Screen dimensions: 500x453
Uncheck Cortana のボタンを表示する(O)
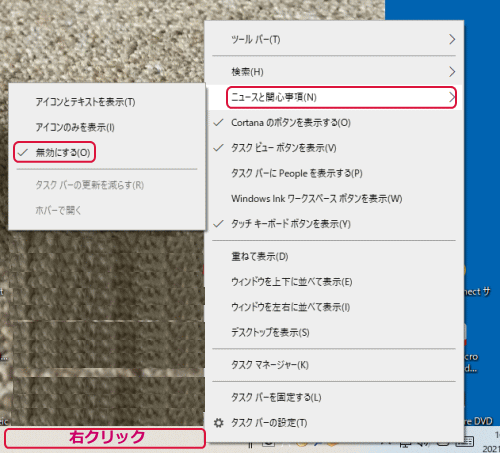pyautogui.click(x=334, y=123)
